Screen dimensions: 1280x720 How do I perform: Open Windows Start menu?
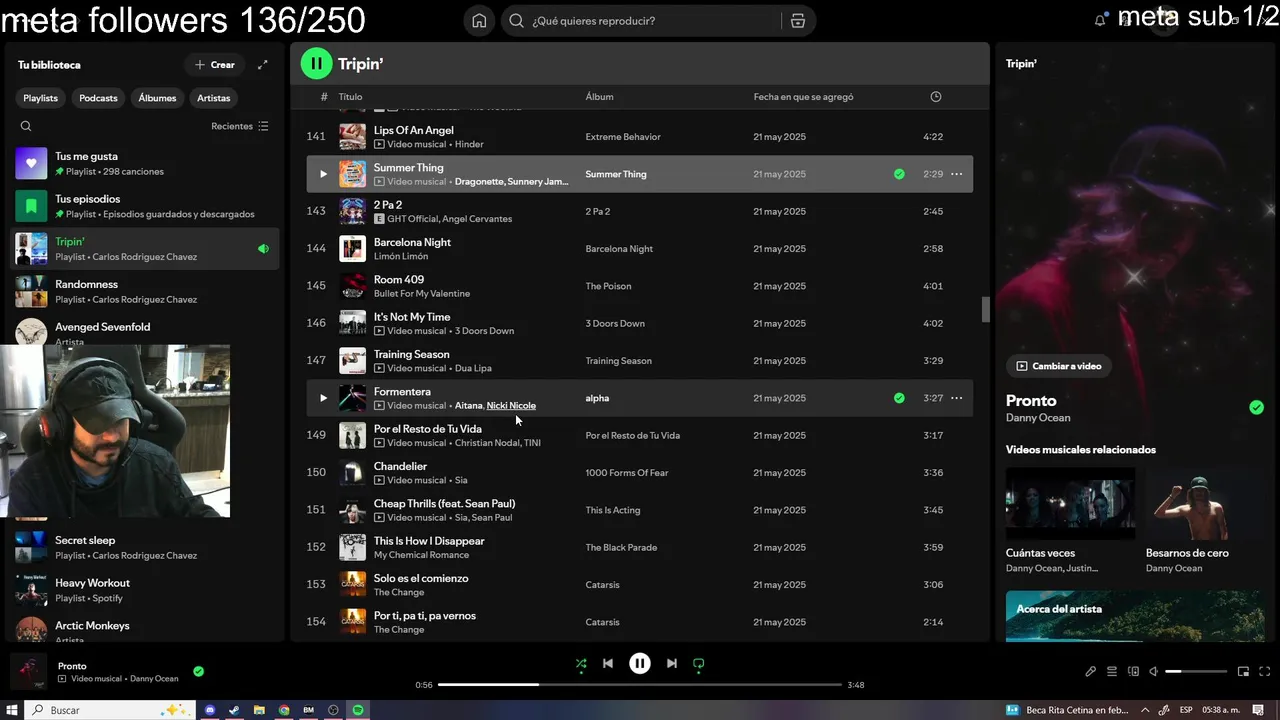[12, 710]
